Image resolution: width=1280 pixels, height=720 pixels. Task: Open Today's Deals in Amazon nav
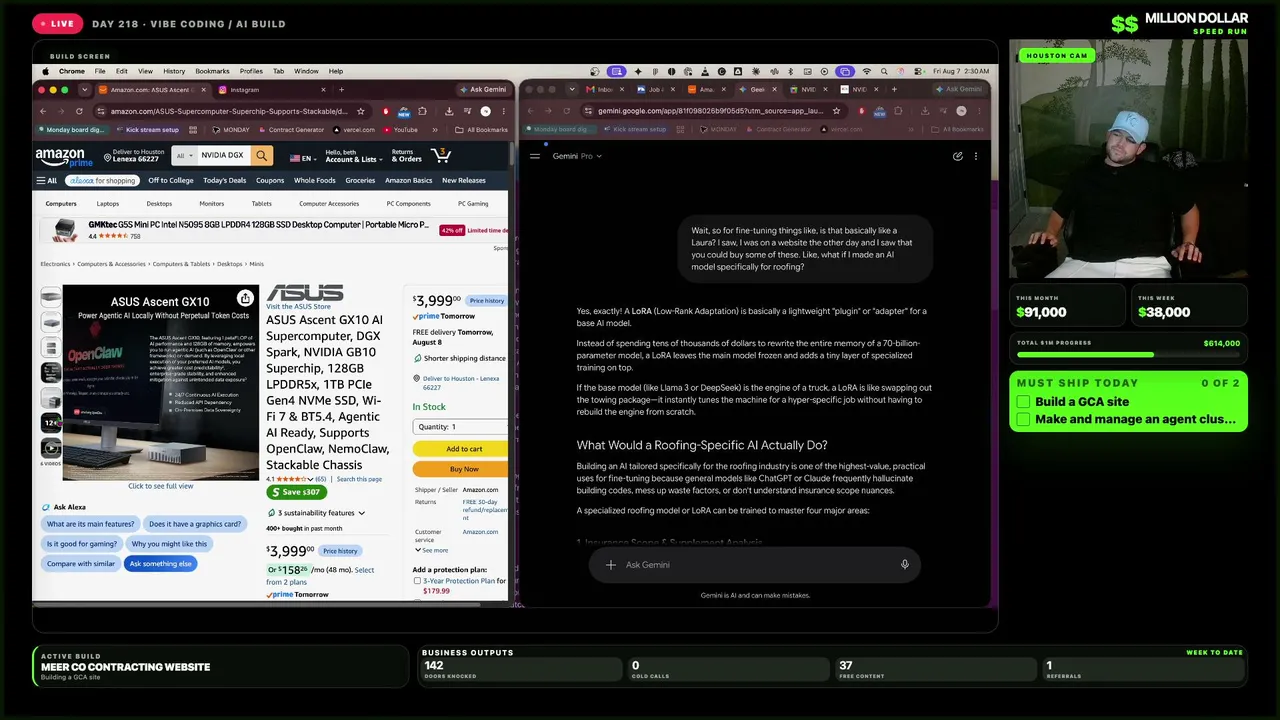coord(224,181)
